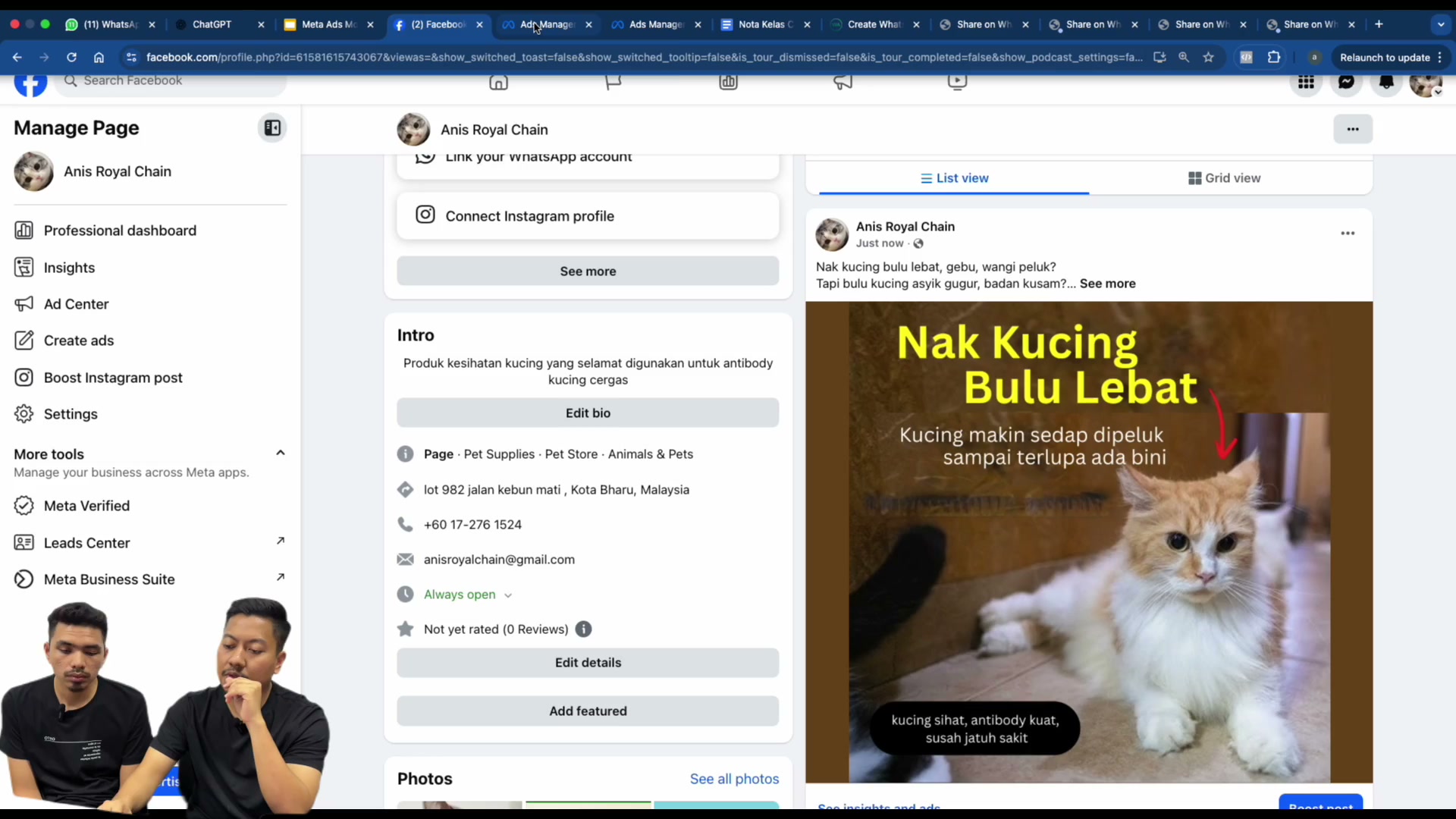
Task: Open the account profile picture menu
Action: click(1426, 83)
